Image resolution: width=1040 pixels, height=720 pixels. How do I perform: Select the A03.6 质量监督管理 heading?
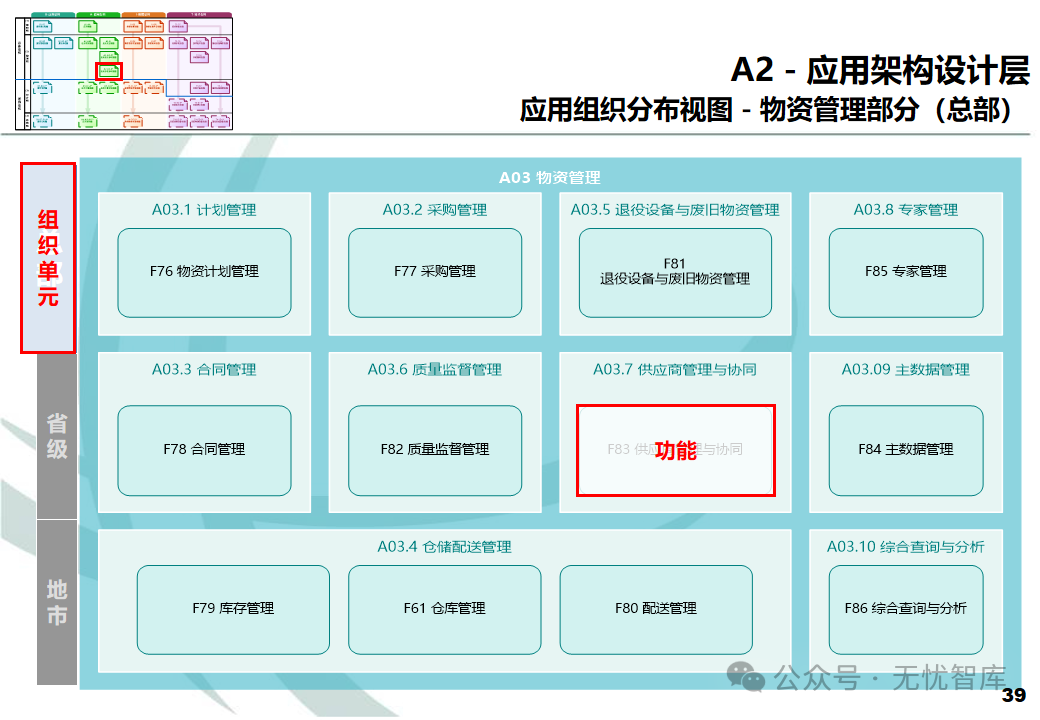point(434,369)
